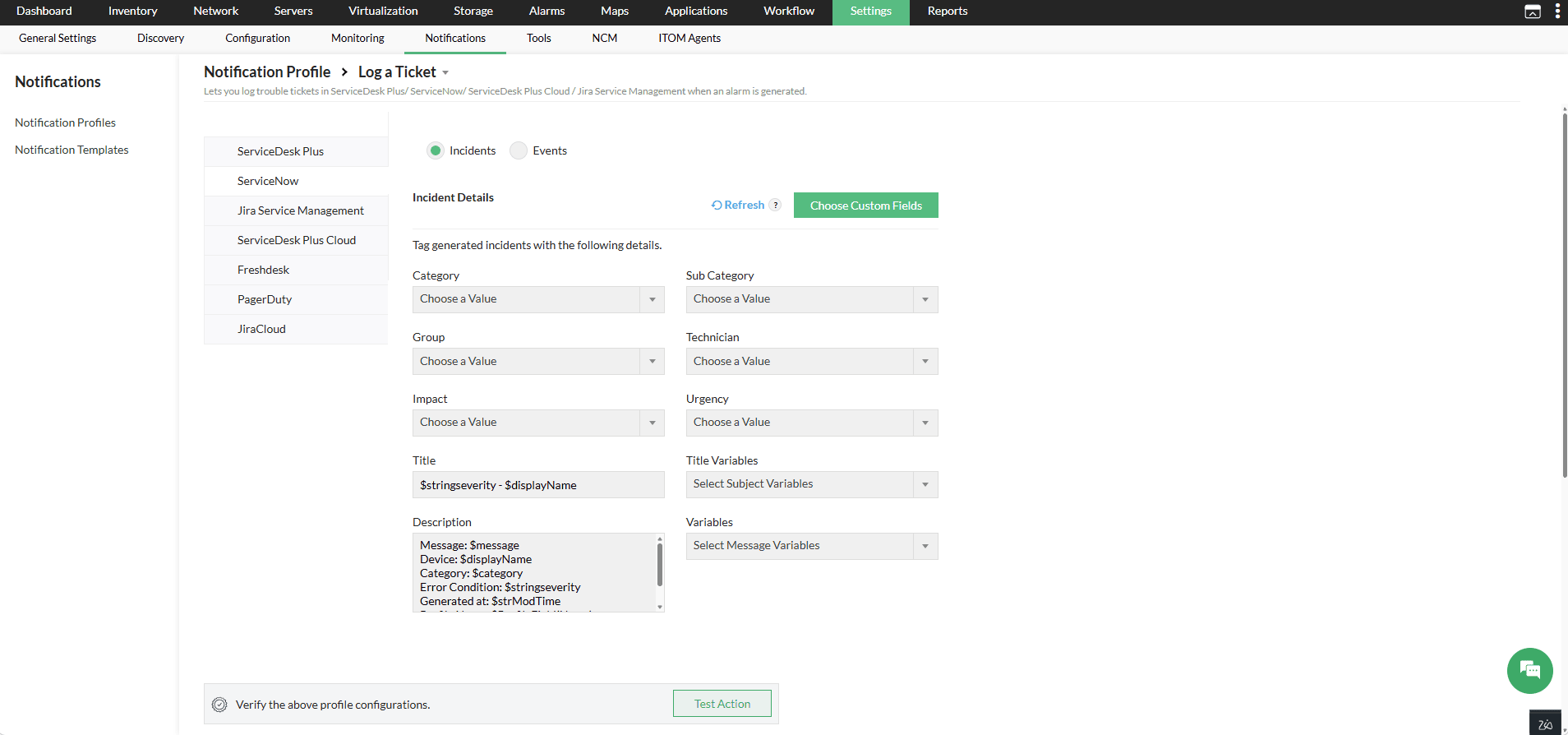This screenshot has height=735, width=1568.
Task: Open the Maps menu
Action: [x=615, y=12]
